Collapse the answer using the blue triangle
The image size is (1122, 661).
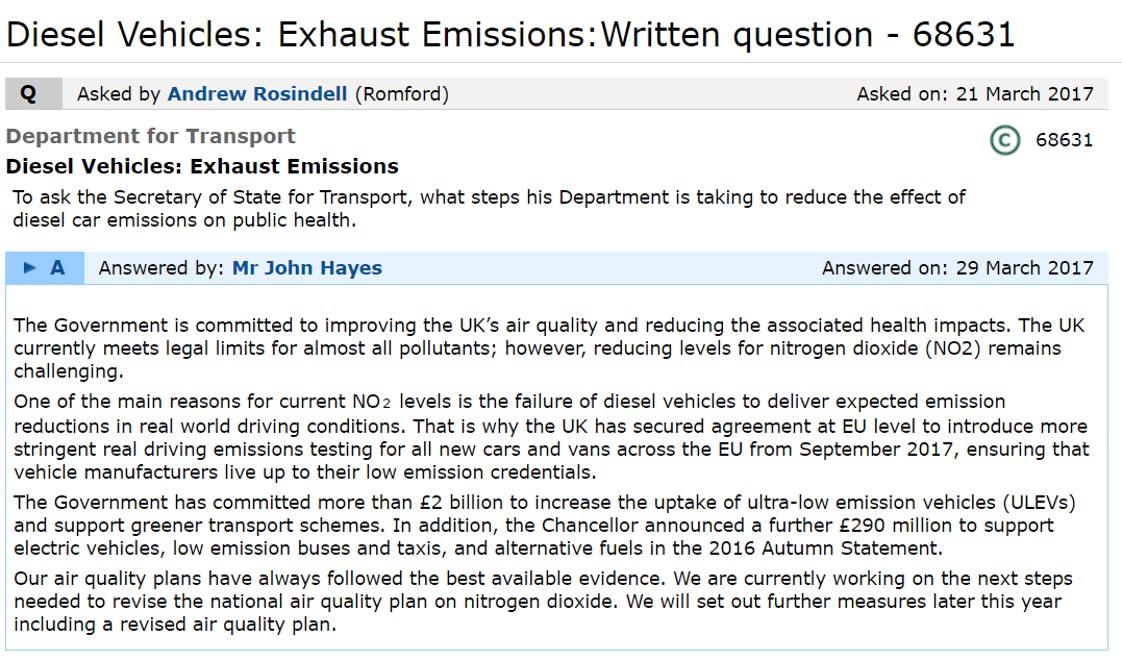coord(29,268)
